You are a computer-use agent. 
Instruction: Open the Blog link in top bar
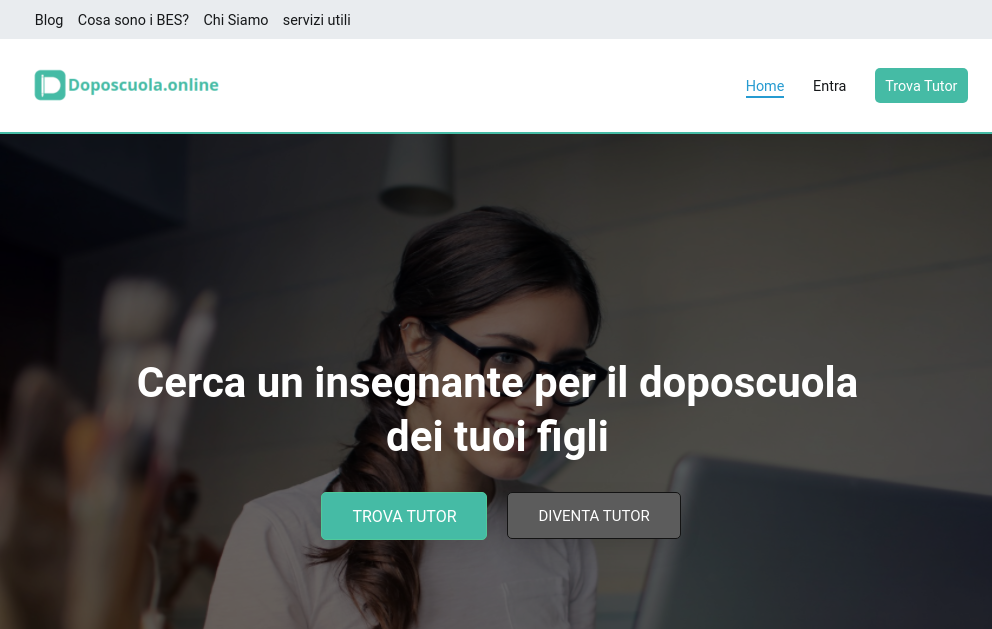click(49, 20)
